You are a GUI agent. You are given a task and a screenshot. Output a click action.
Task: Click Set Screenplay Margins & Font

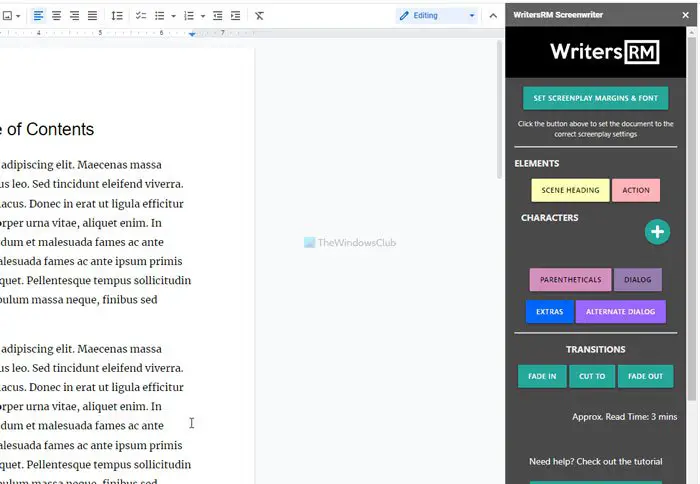(596, 98)
